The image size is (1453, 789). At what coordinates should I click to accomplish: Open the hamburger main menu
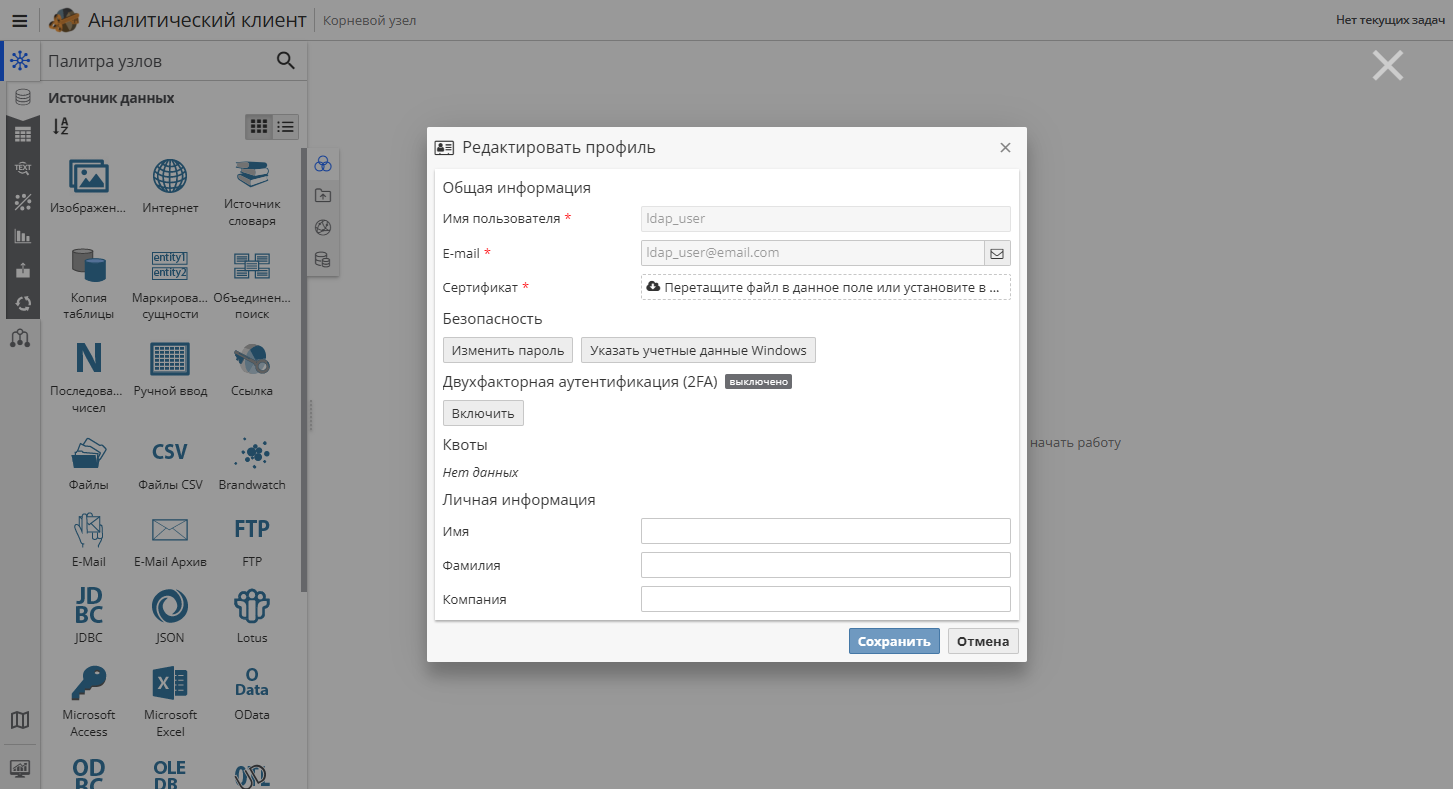(x=19, y=20)
